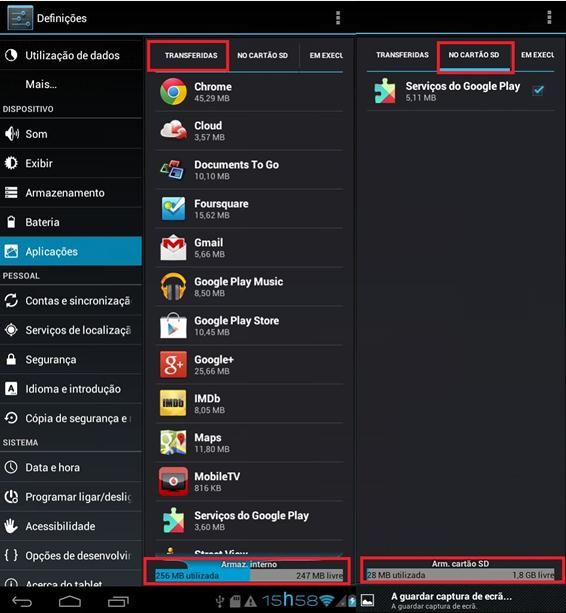
Task: Tap the warning triangle status icon
Action: [x=250, y=601]
